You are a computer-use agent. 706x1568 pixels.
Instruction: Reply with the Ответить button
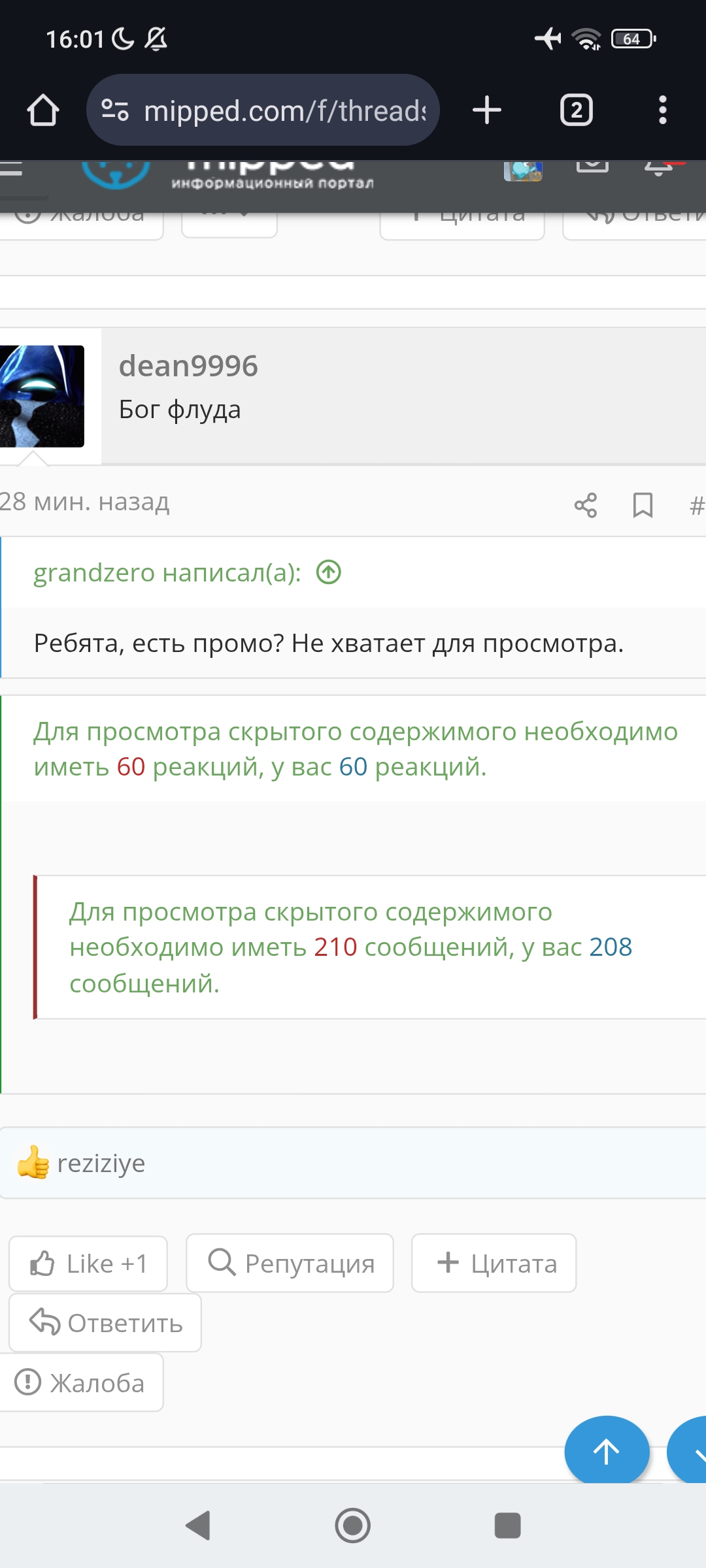point(105,1323)
